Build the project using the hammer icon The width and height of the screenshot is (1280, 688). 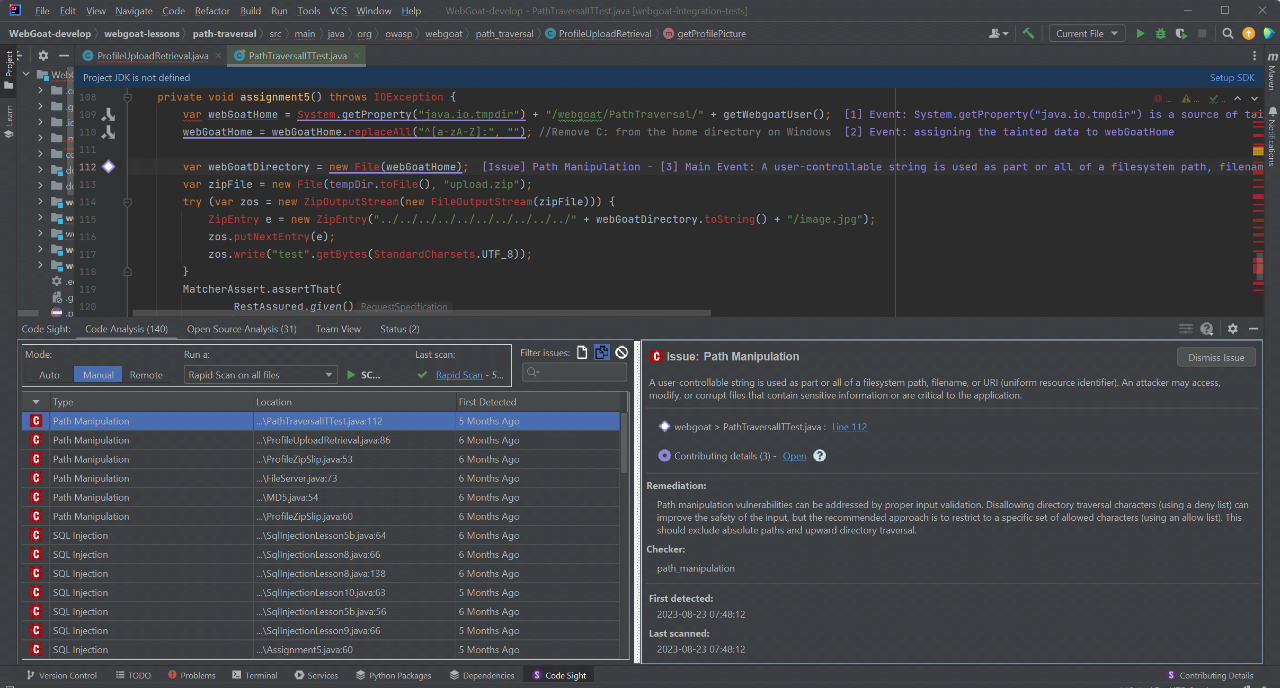coord(1030,33)
